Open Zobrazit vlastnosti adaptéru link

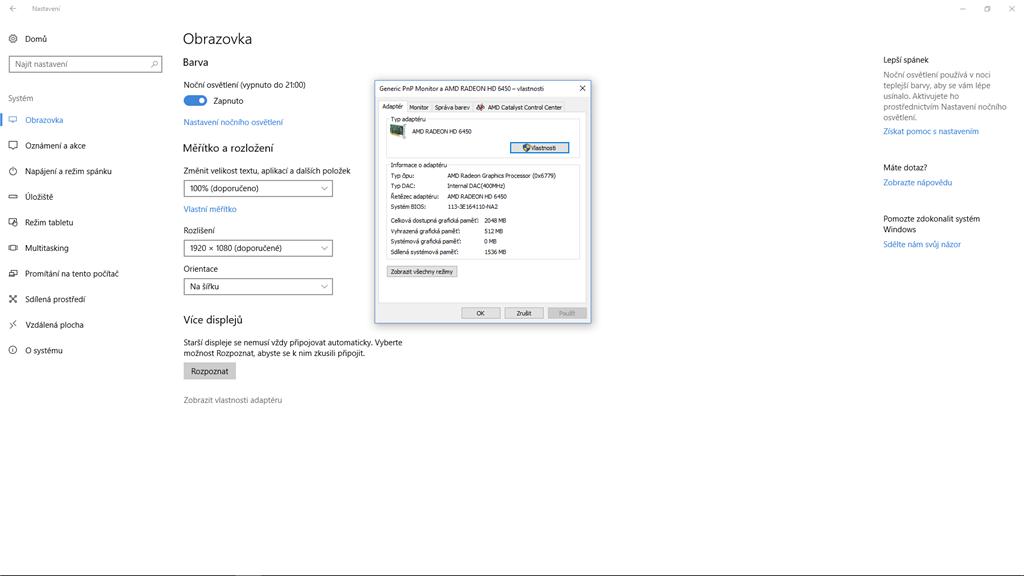pos(232,400)
